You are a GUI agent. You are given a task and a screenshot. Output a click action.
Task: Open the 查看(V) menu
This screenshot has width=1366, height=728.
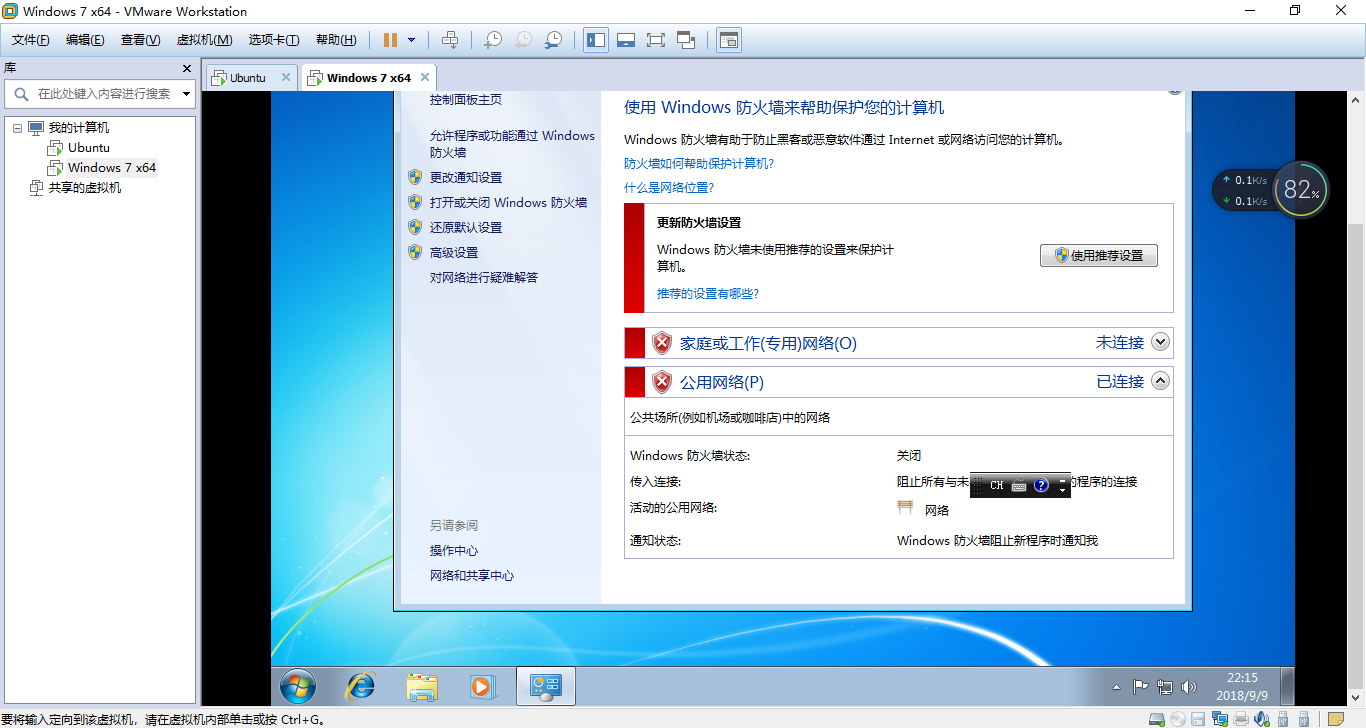click(140, 40)
